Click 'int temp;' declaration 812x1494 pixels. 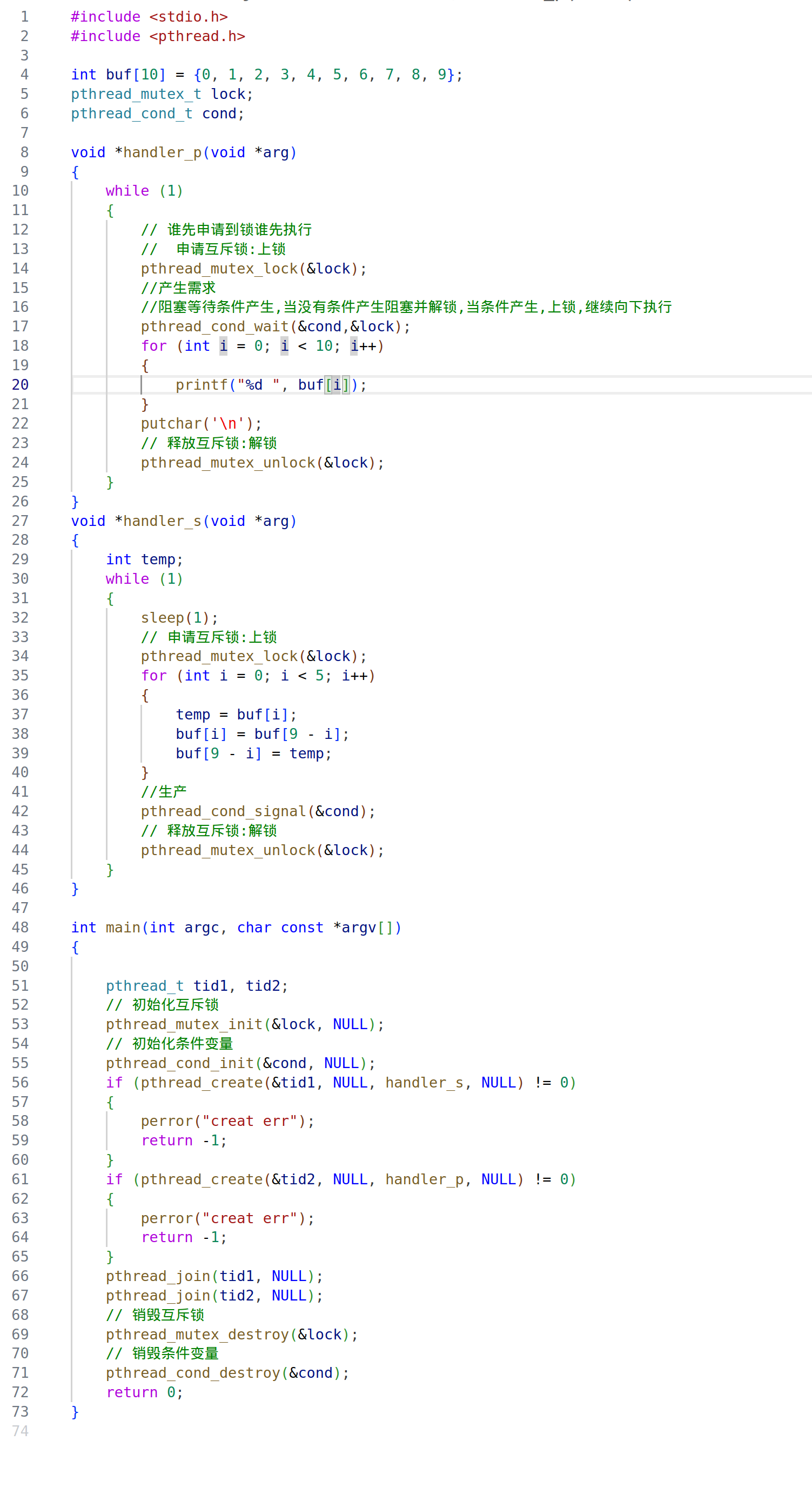144,559
